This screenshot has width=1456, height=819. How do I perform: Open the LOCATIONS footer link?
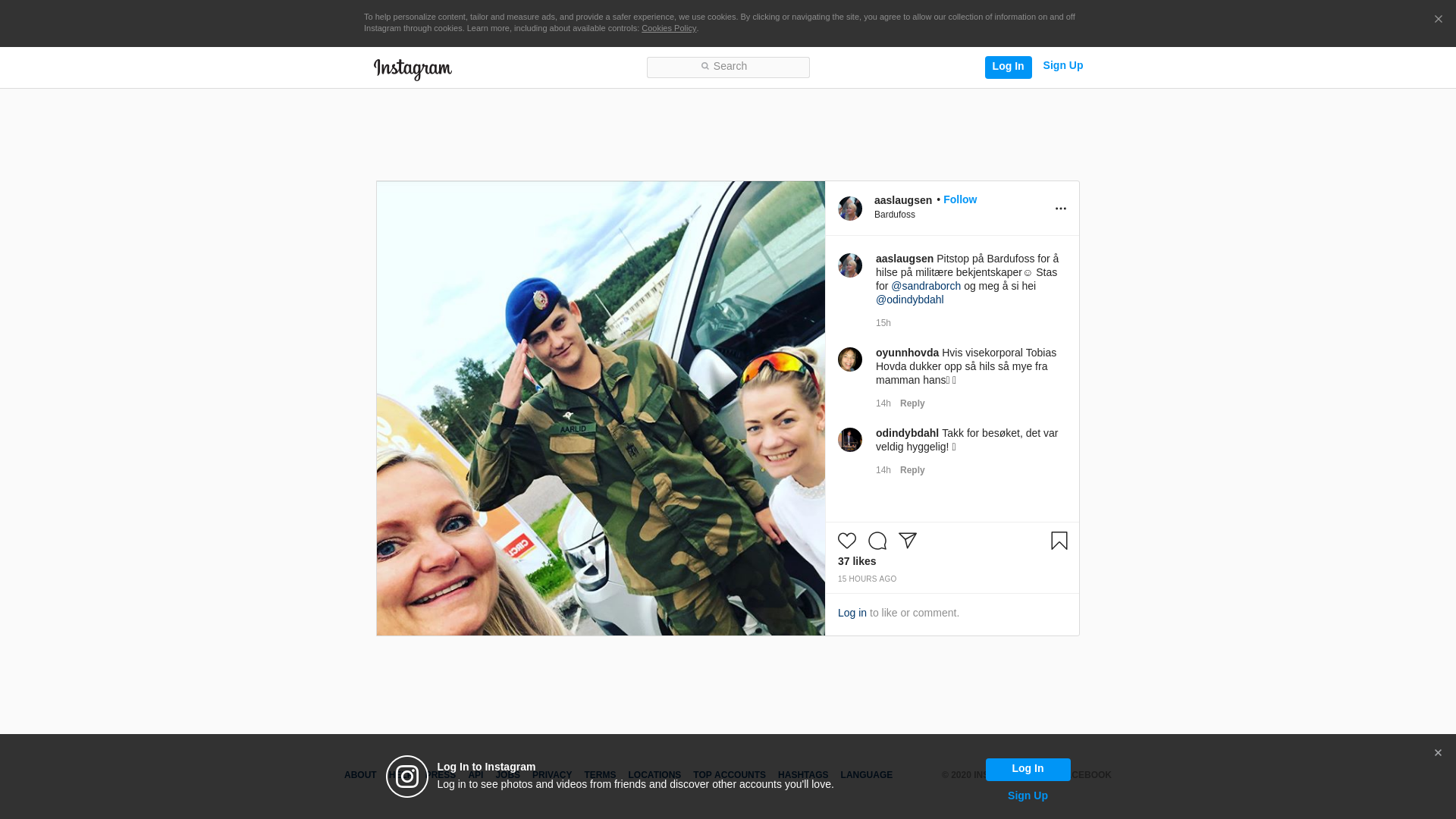[654, 775]
